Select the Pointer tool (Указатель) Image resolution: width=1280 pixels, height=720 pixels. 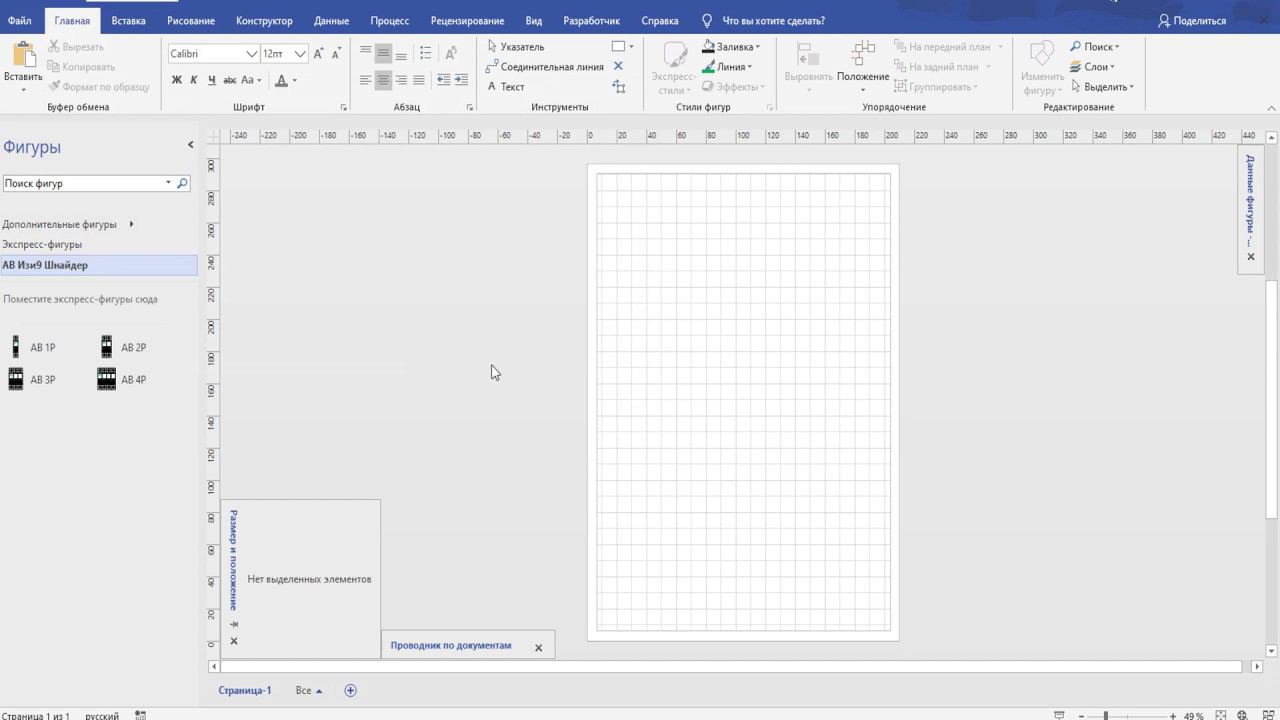coord(515,47)
